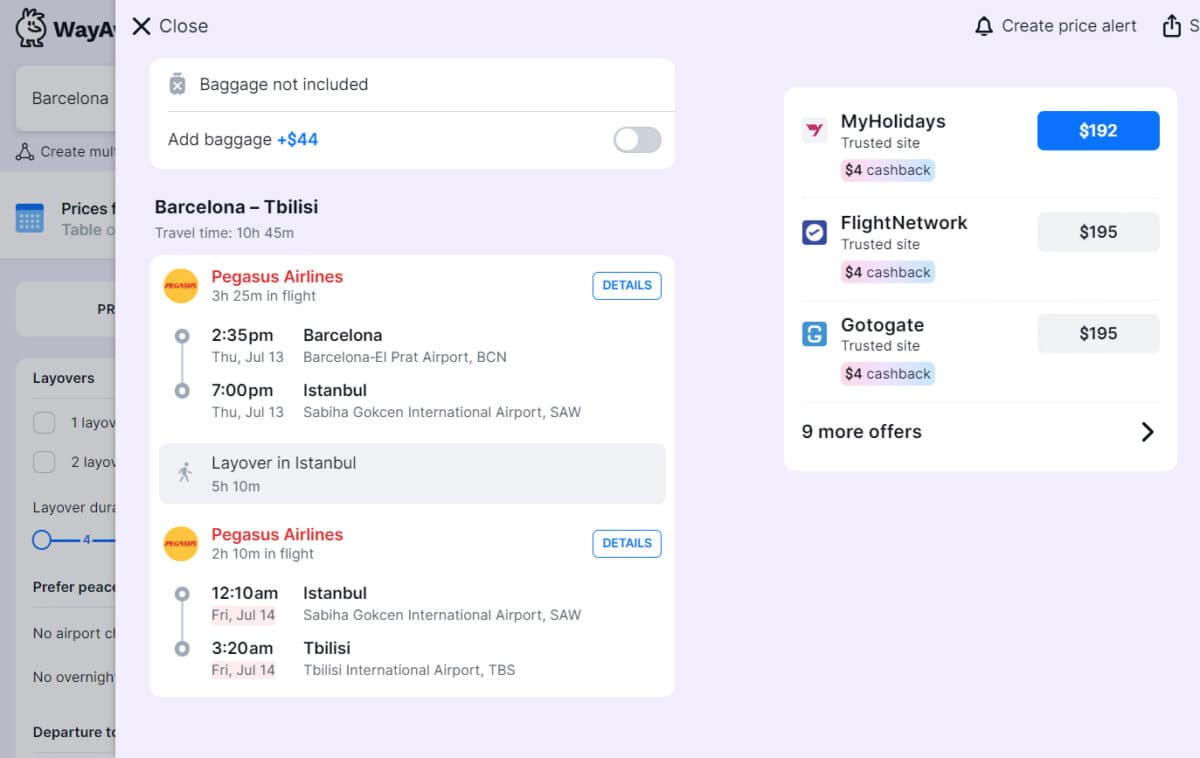Image resolution: width=1200 pixels, height=758 pixels.
Task: Click the Barcelona origin field
Action: tap(70, 98)
